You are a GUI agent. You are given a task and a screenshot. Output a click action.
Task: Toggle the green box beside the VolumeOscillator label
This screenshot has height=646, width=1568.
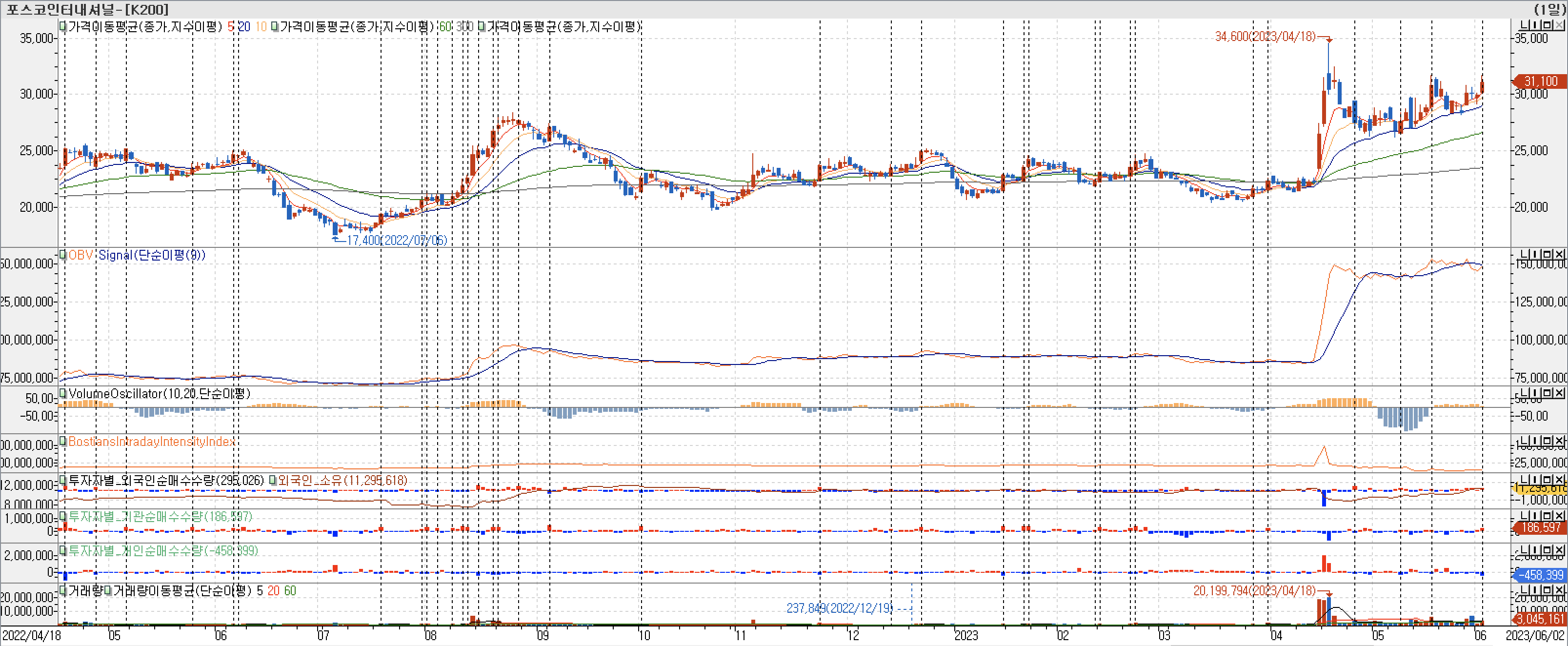click(63, 393)
